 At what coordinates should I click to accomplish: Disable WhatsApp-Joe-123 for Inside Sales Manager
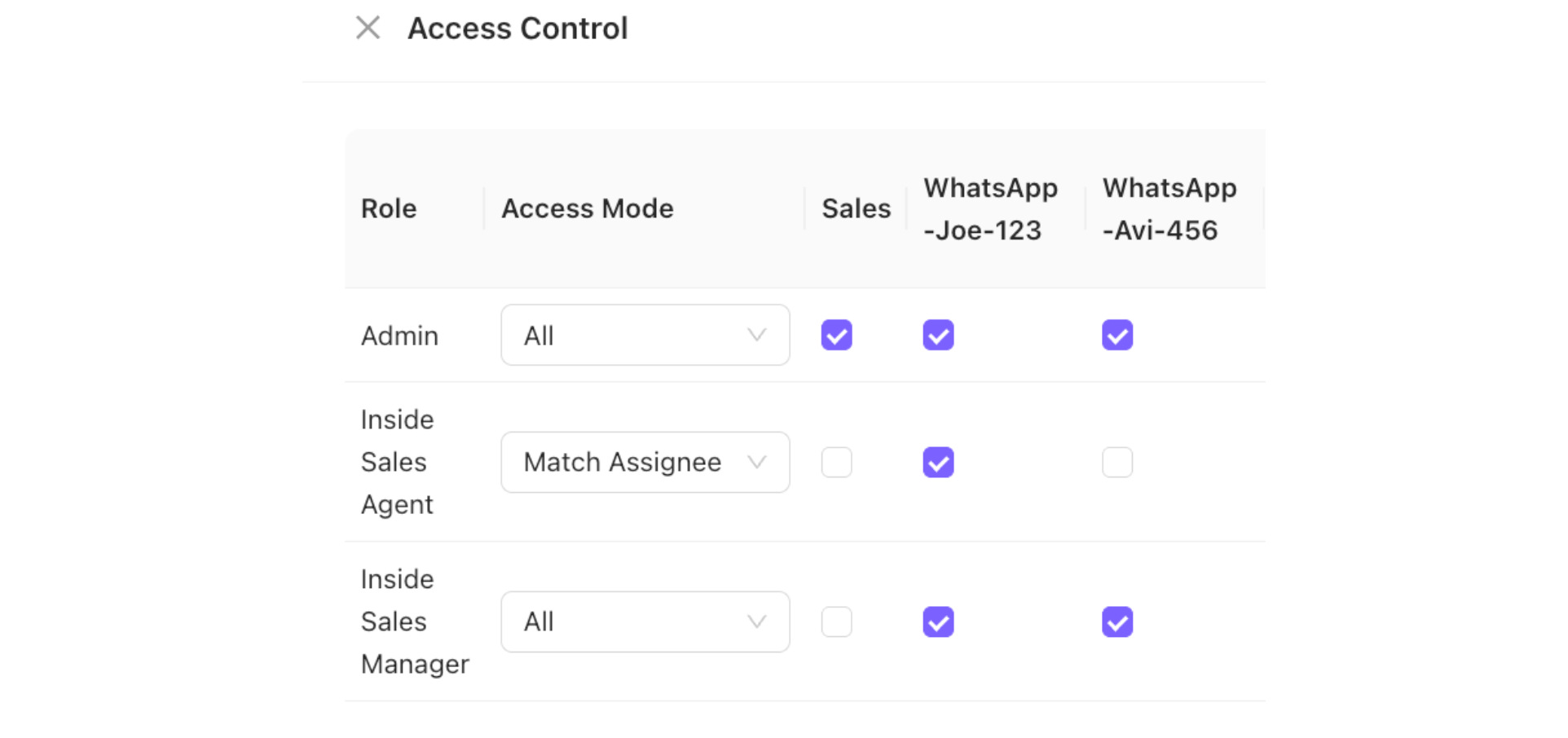point(938,622)
